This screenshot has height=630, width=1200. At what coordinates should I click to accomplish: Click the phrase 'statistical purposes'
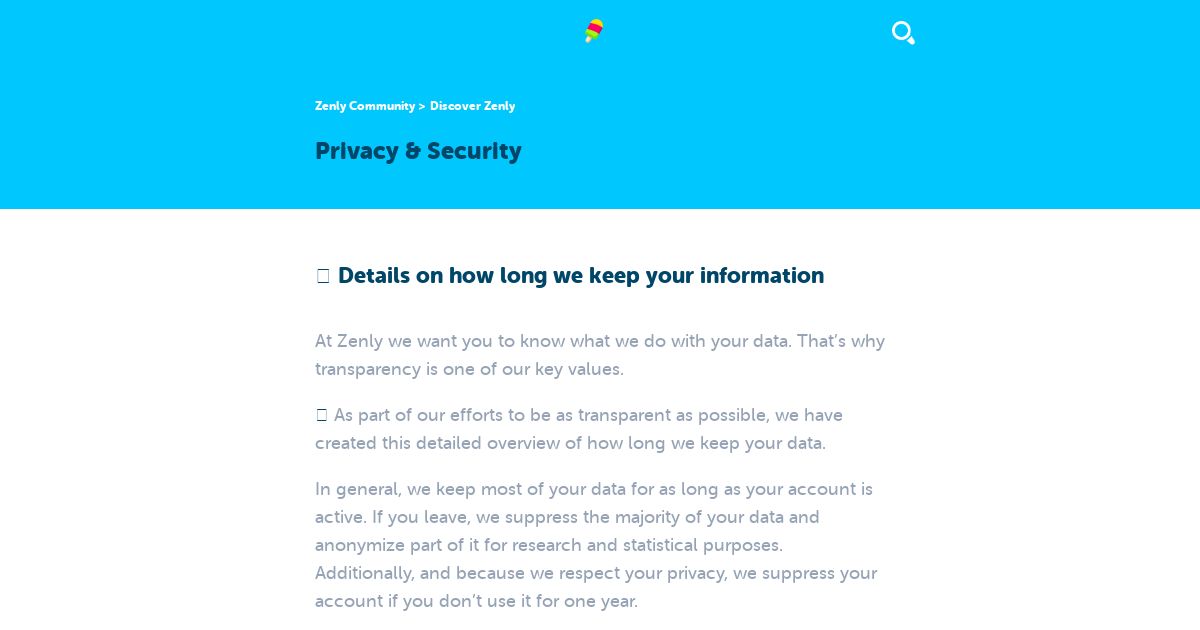pyautogui.click(x=702, y=545)
